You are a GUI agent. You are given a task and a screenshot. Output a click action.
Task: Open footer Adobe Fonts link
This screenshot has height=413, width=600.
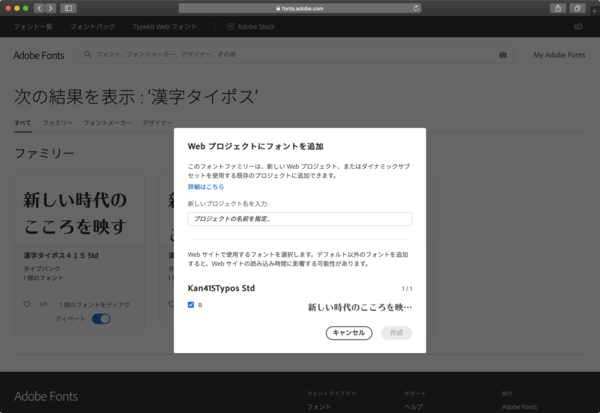519,406
